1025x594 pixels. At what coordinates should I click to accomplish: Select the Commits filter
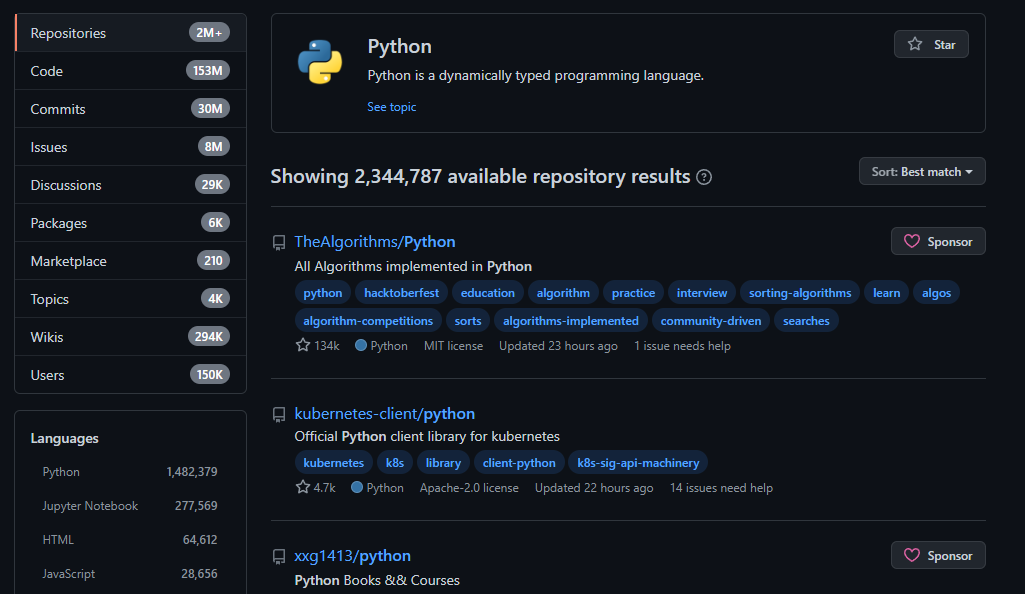[x=131, y=108]
